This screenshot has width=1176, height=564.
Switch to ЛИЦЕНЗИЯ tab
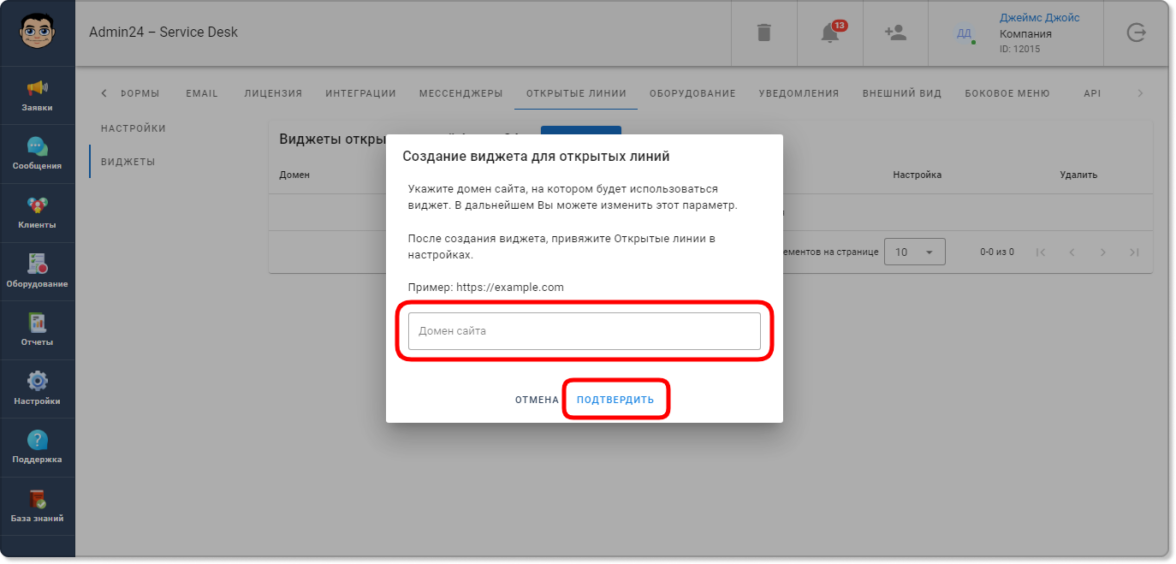[x=273, y=94]
